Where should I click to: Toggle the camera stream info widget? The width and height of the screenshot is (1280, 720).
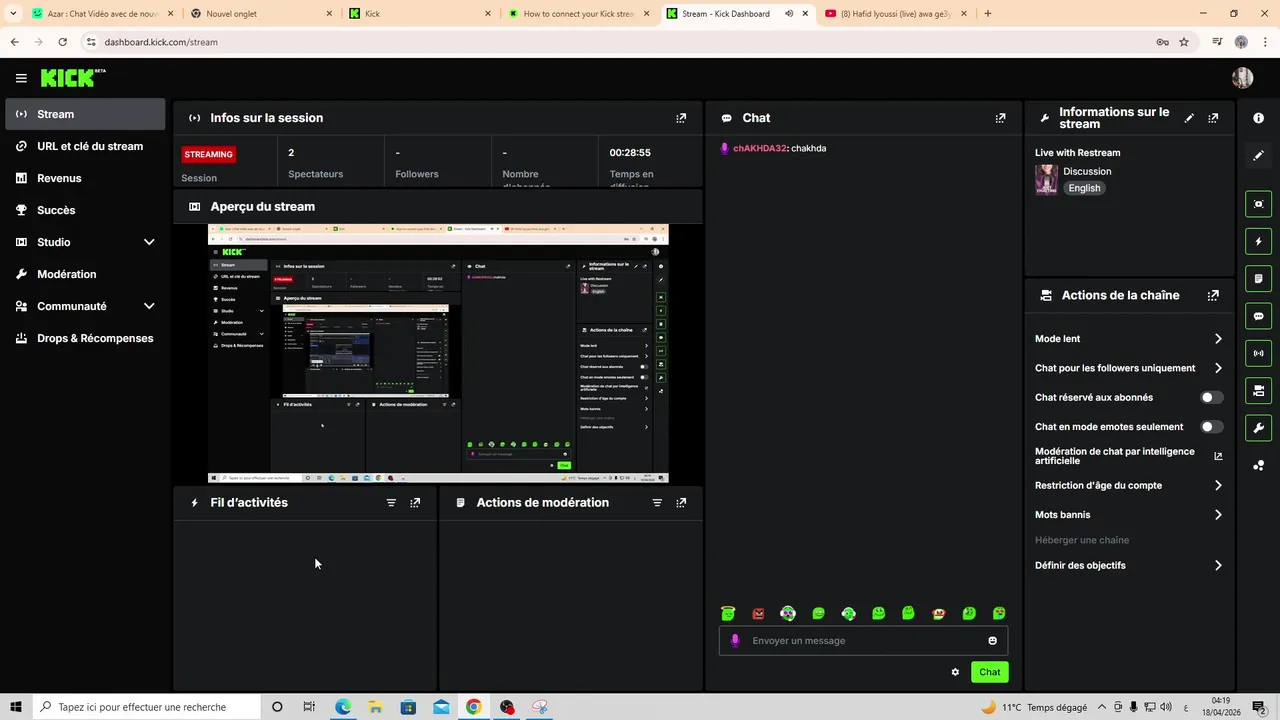pyautogui.click(x=1258, y=390)
